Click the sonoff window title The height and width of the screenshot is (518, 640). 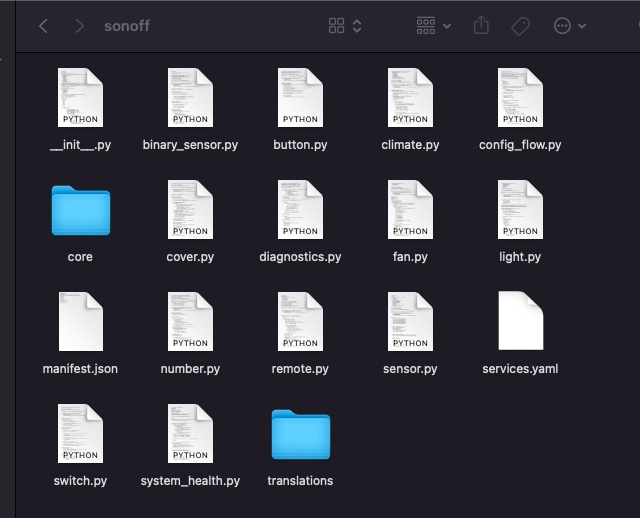[127, 26]
